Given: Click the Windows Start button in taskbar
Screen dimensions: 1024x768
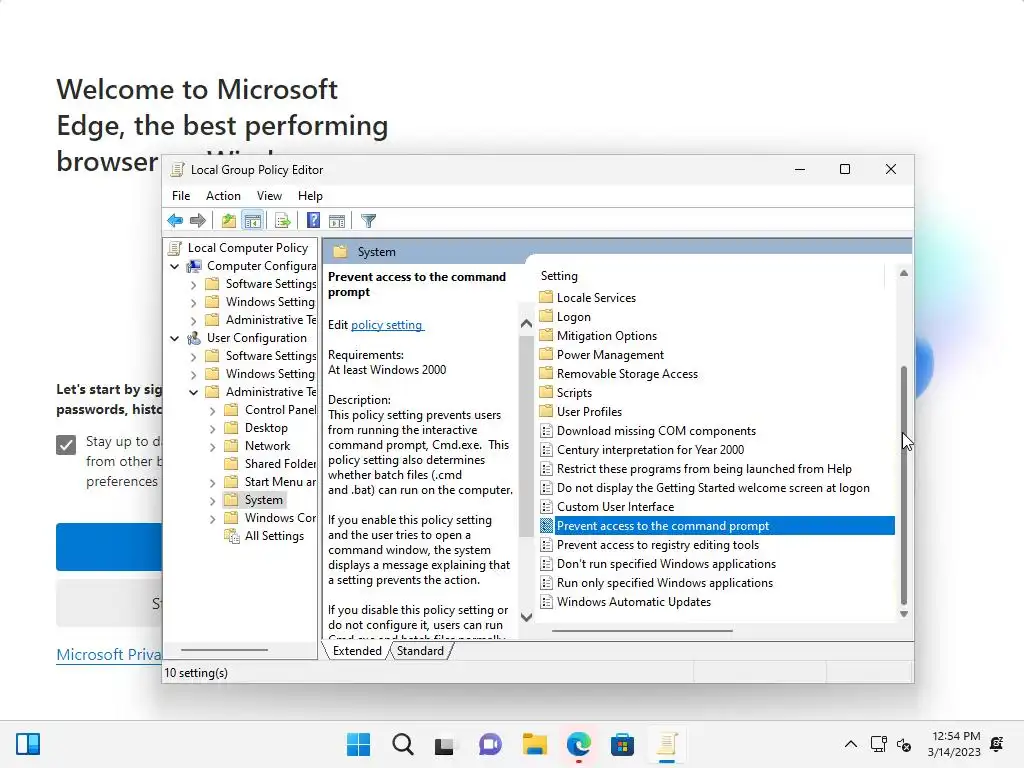Looking at the screenshot, I should tap(358, 744).
